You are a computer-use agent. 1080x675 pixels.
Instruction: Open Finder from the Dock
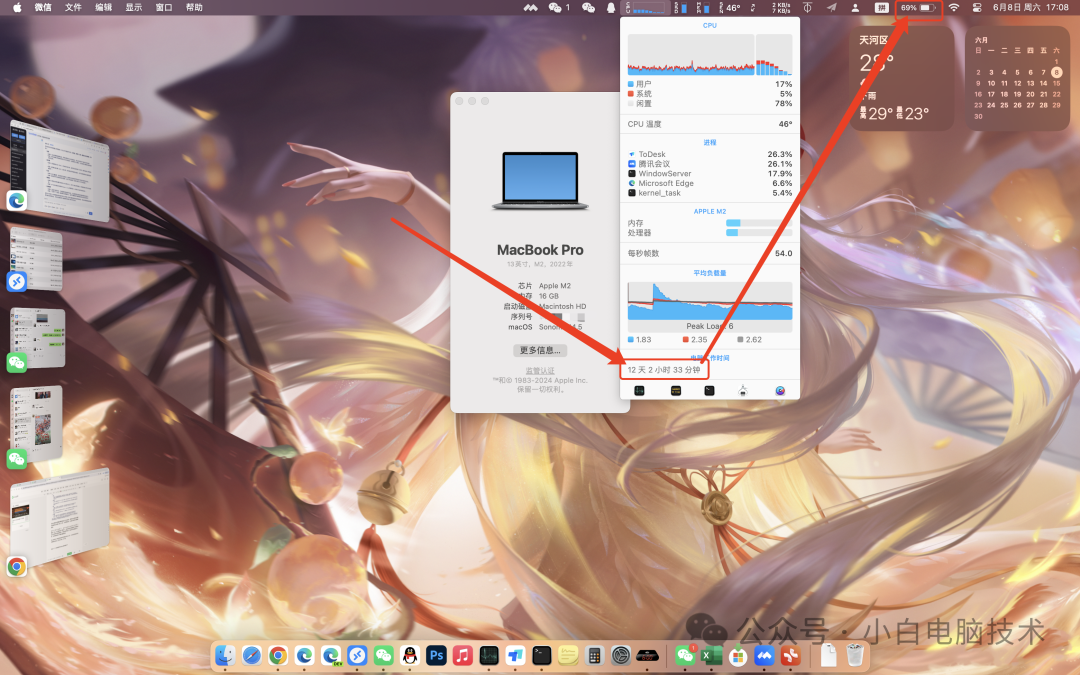[225, 655]
